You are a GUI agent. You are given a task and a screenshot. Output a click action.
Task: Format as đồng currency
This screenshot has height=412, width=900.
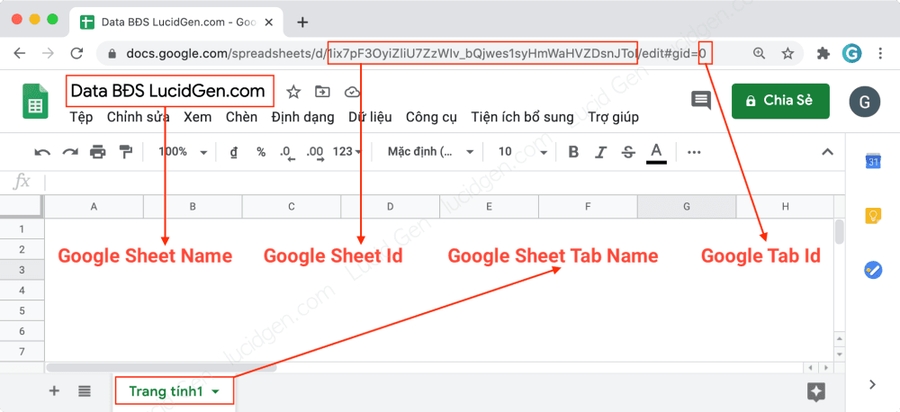[234, 152]
